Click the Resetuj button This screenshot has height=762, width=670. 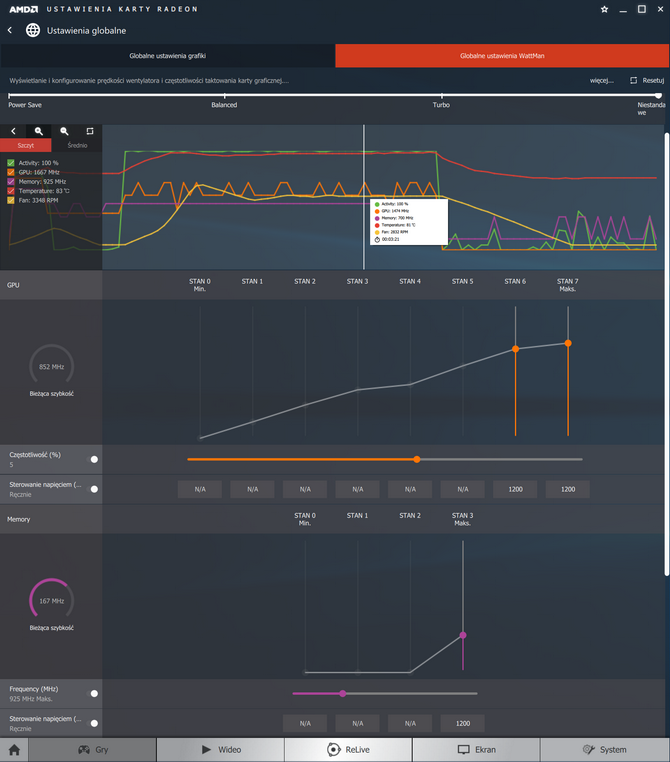click(647, 81)
